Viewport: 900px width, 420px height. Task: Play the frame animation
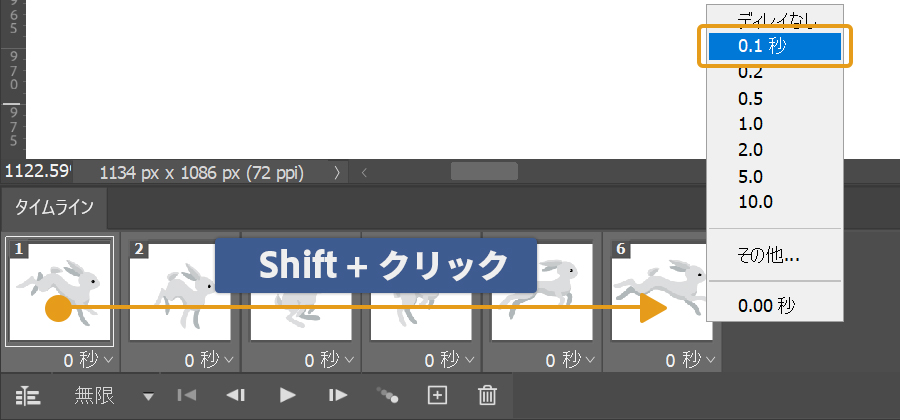(288, 395)
